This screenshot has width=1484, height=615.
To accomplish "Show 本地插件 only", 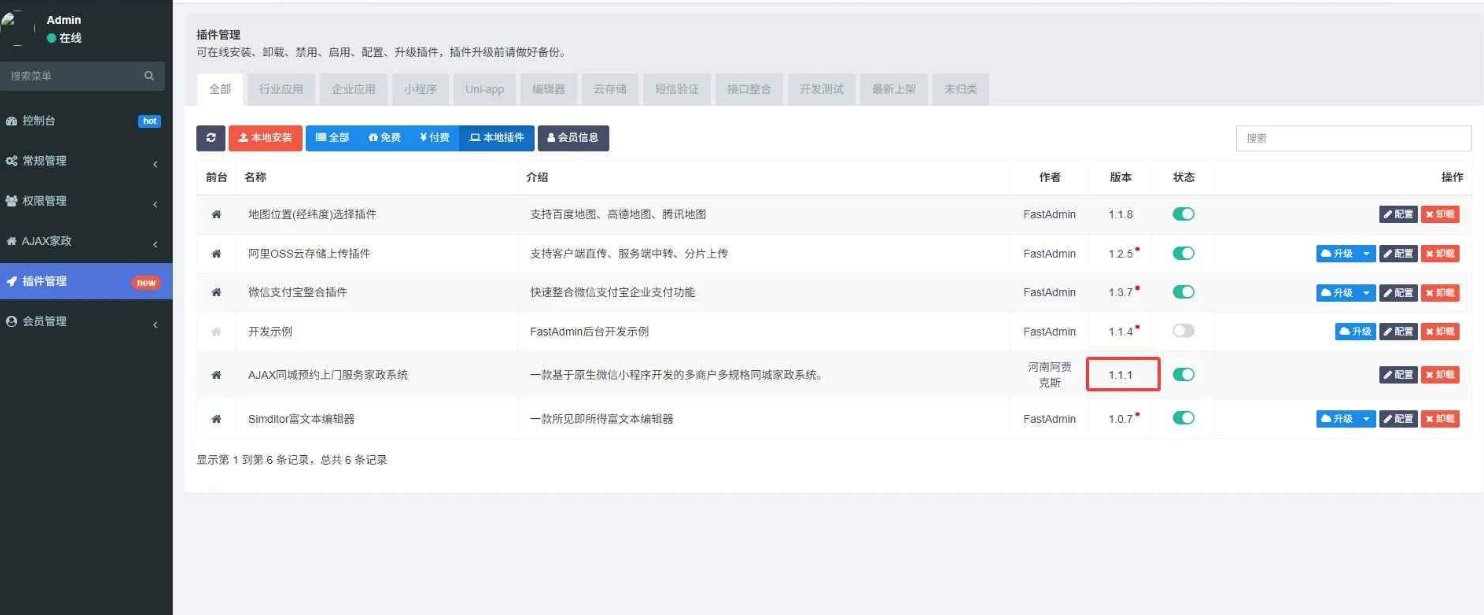I will 497,138.
